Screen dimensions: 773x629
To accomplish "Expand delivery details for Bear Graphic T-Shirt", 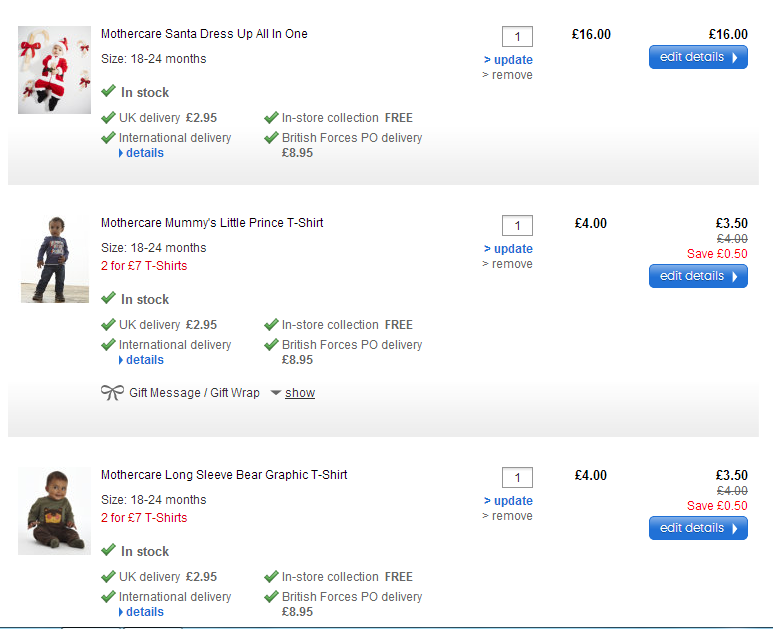I will click(x=144, y=612).
